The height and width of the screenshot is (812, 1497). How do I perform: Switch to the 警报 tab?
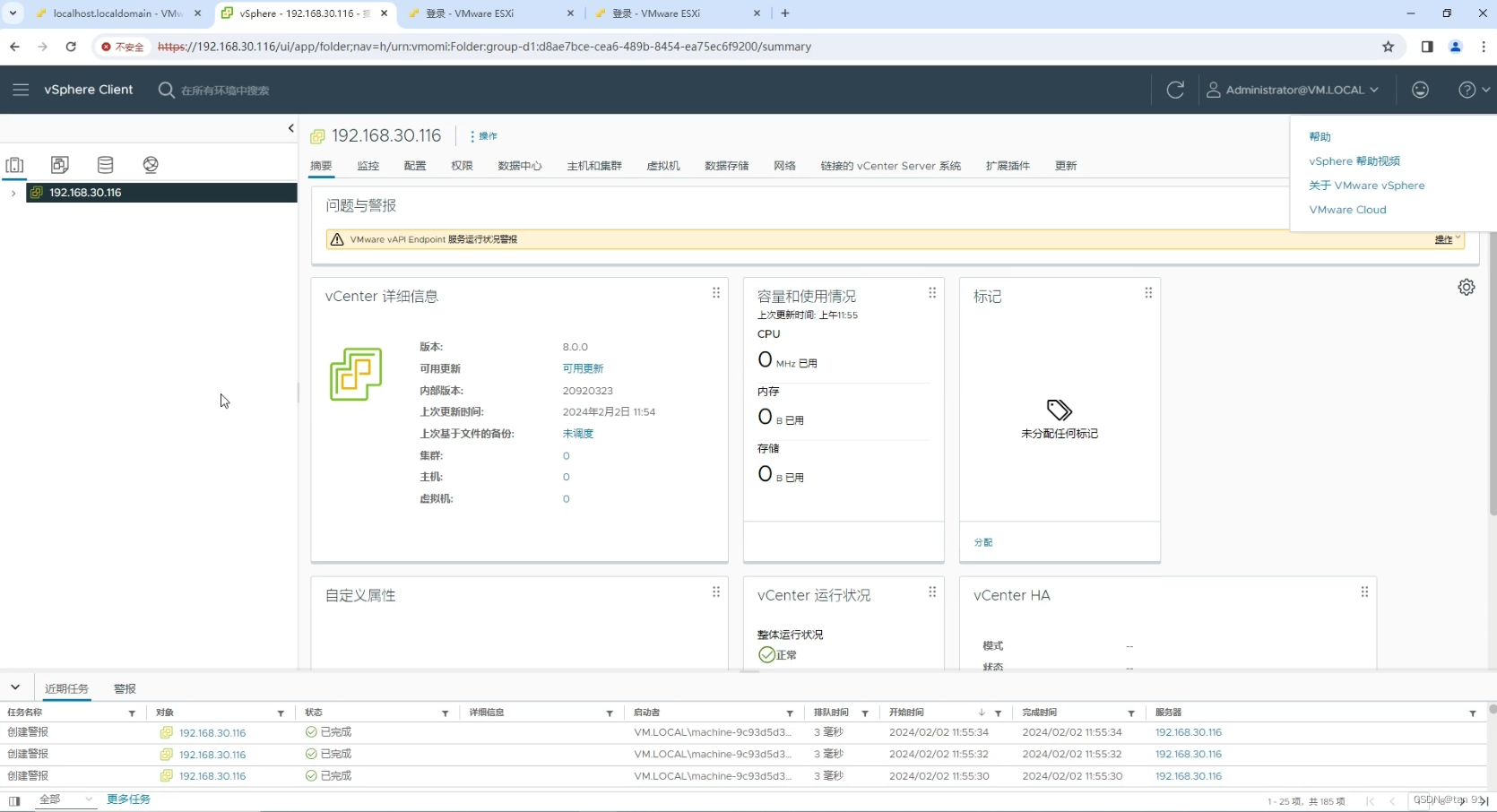125,688
